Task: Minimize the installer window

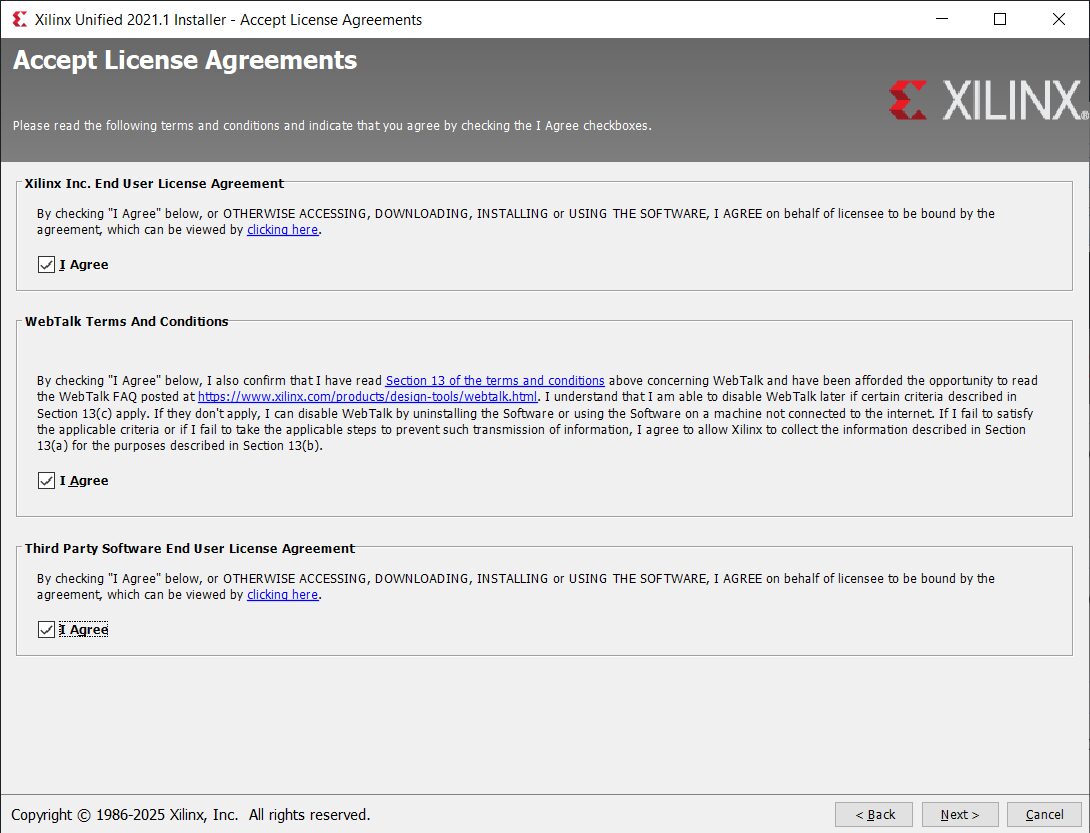Action: 942,19
